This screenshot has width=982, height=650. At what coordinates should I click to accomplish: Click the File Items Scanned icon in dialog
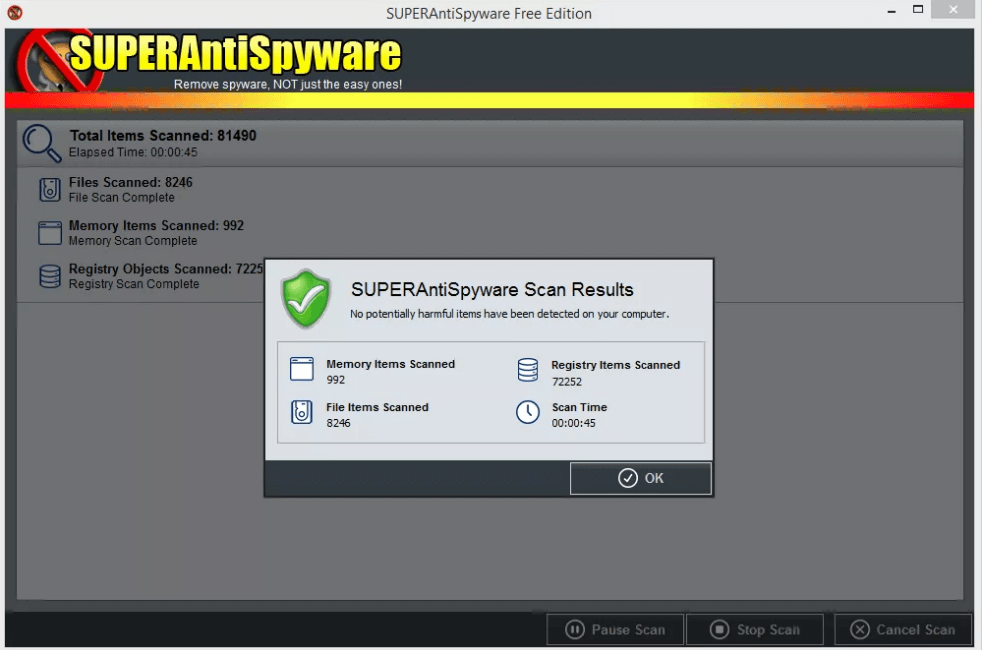pyautogui.click(x=301, y=412)
